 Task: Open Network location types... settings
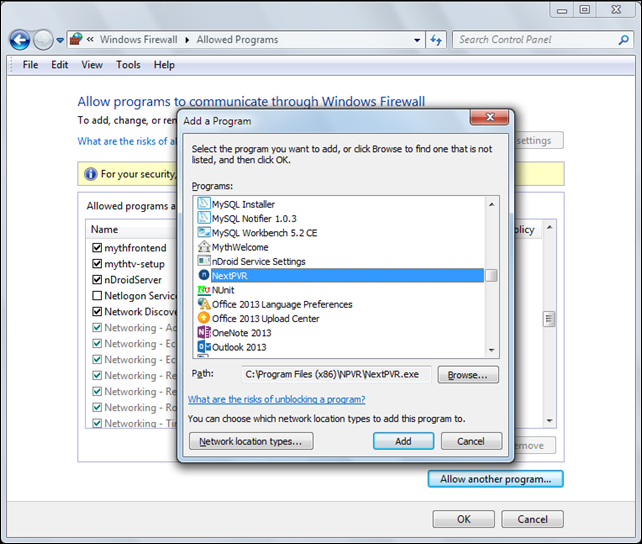[x=251, y=441]
